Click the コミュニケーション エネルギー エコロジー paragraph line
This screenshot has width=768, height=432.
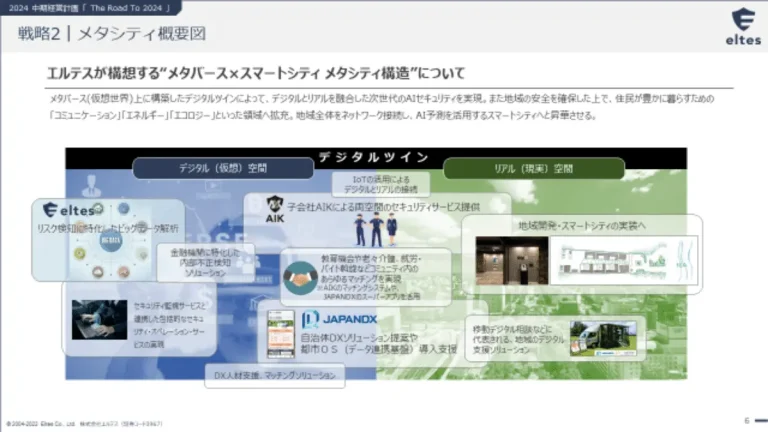tap(323, 116)
